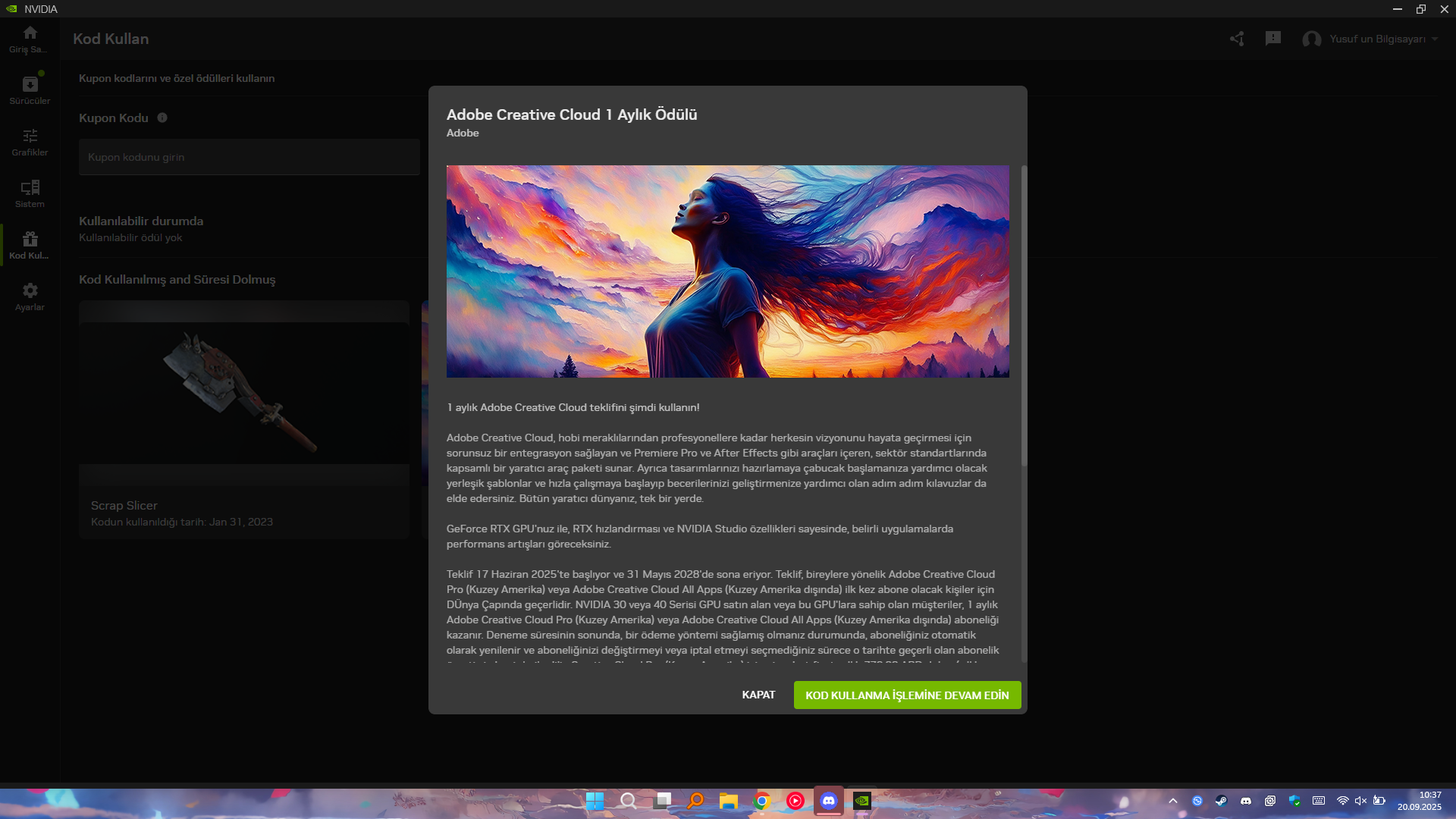Expand hidden system tray icons
This screenshot has height=819, width=1456.
1173,801
